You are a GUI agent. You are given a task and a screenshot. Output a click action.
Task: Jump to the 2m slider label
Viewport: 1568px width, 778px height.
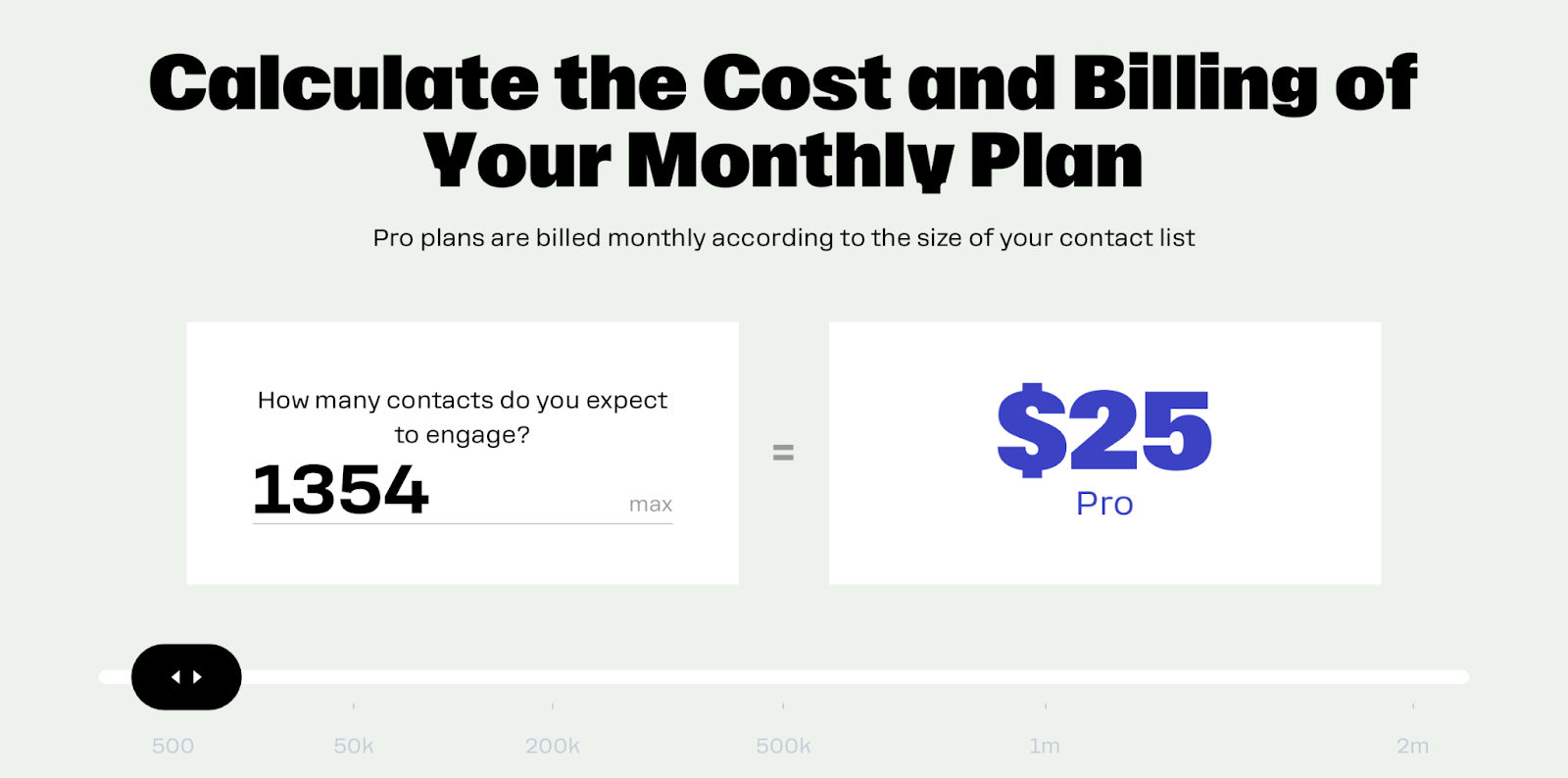pos(1412,746)
